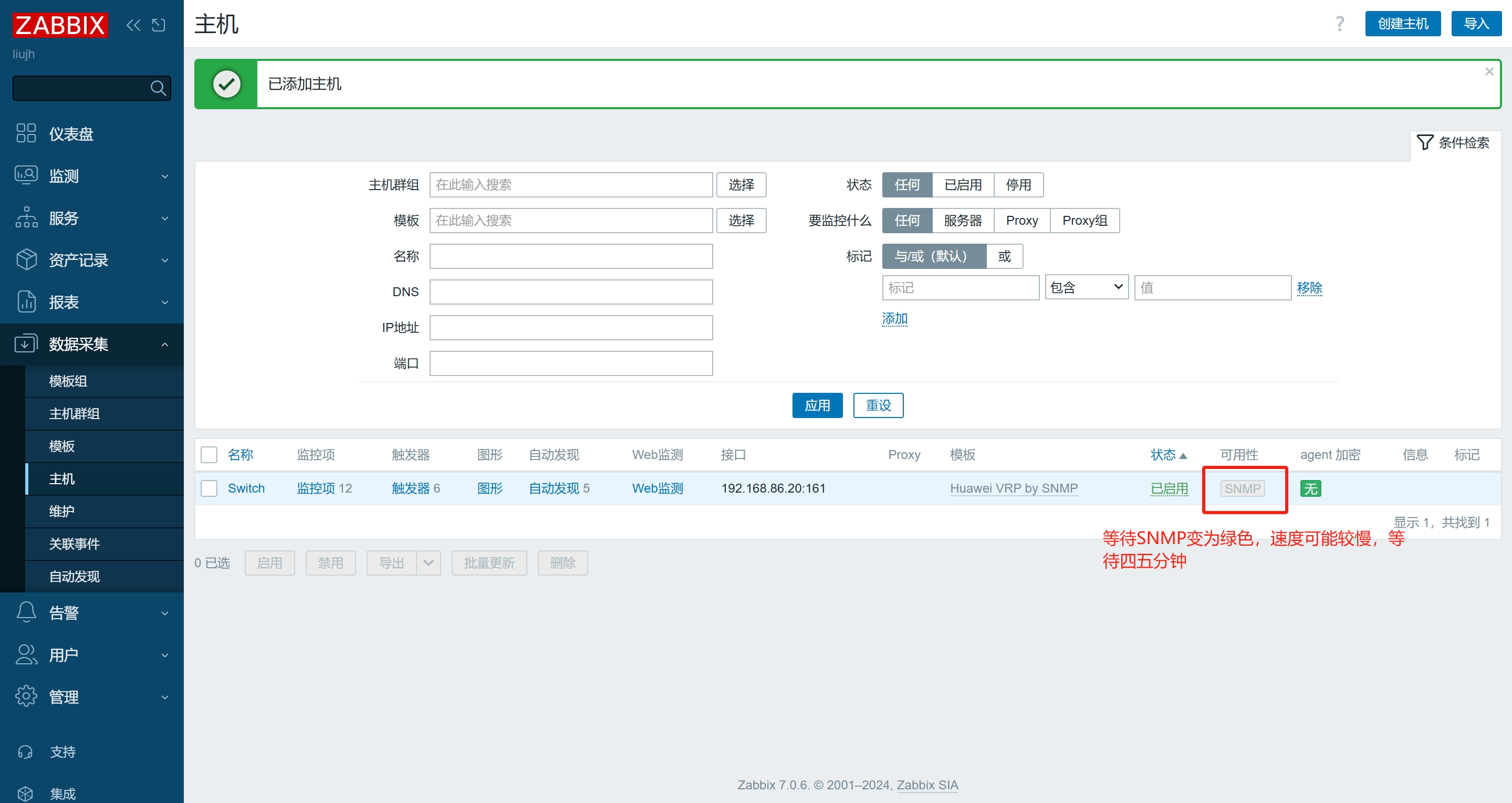Click the 创建主机 button
This screenshot has height=803, width=1512.
pyautogui.click(x=1402, y=24)
